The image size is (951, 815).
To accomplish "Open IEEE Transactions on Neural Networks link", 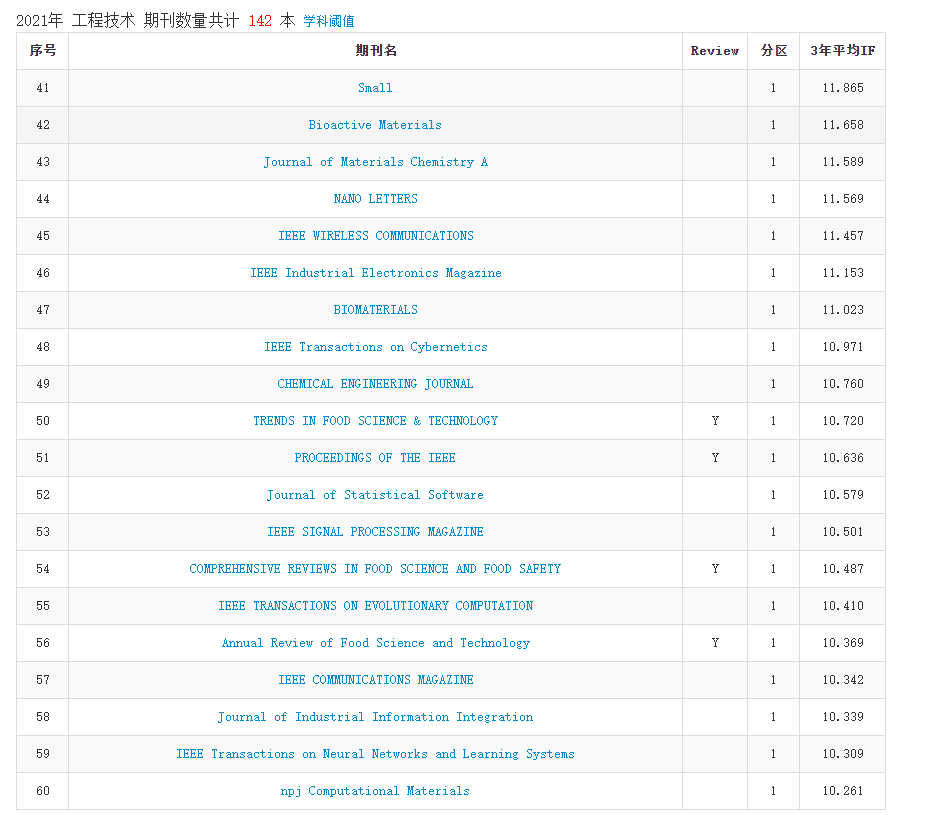I will [x=375, y=754].
